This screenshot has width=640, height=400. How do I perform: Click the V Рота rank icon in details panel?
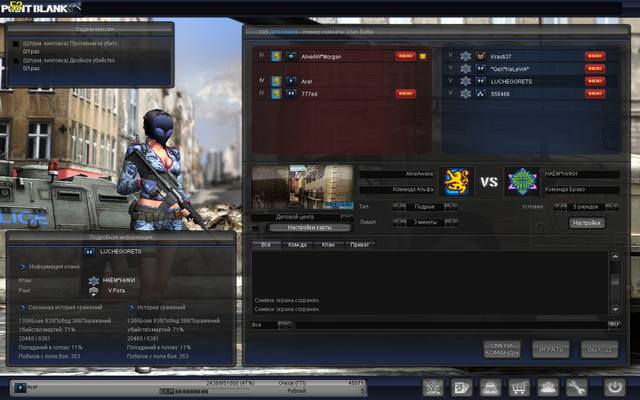tap(94, 291)
